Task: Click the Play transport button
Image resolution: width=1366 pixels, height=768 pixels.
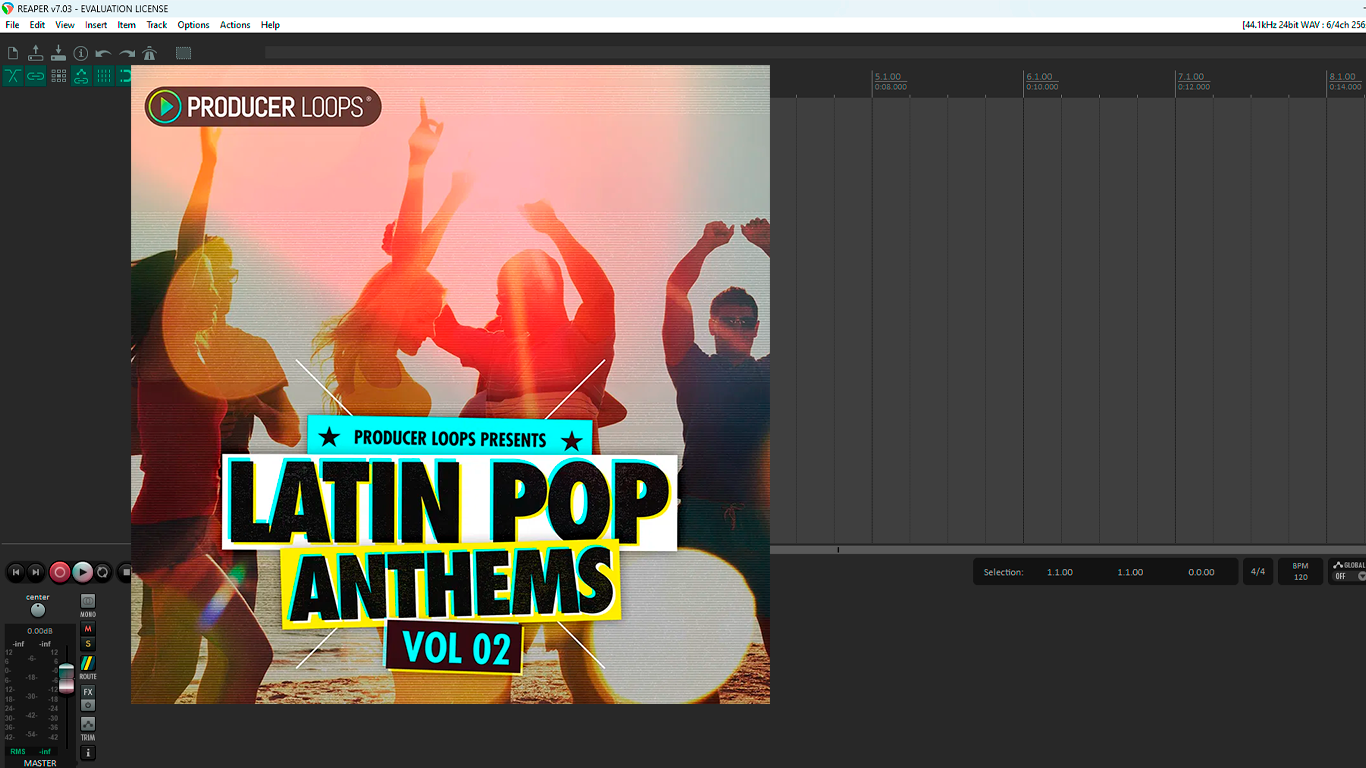Action: pyautogui.click(x=83, y=572)
